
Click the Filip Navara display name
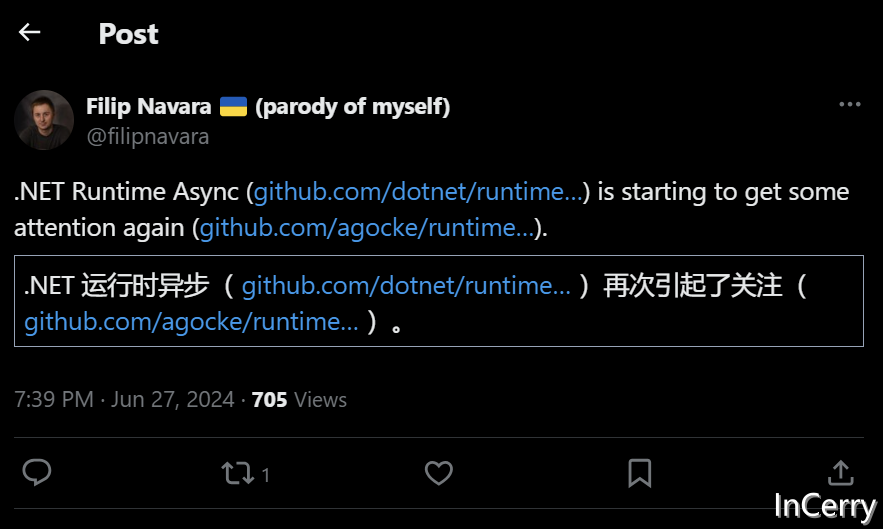pos(149,107)
